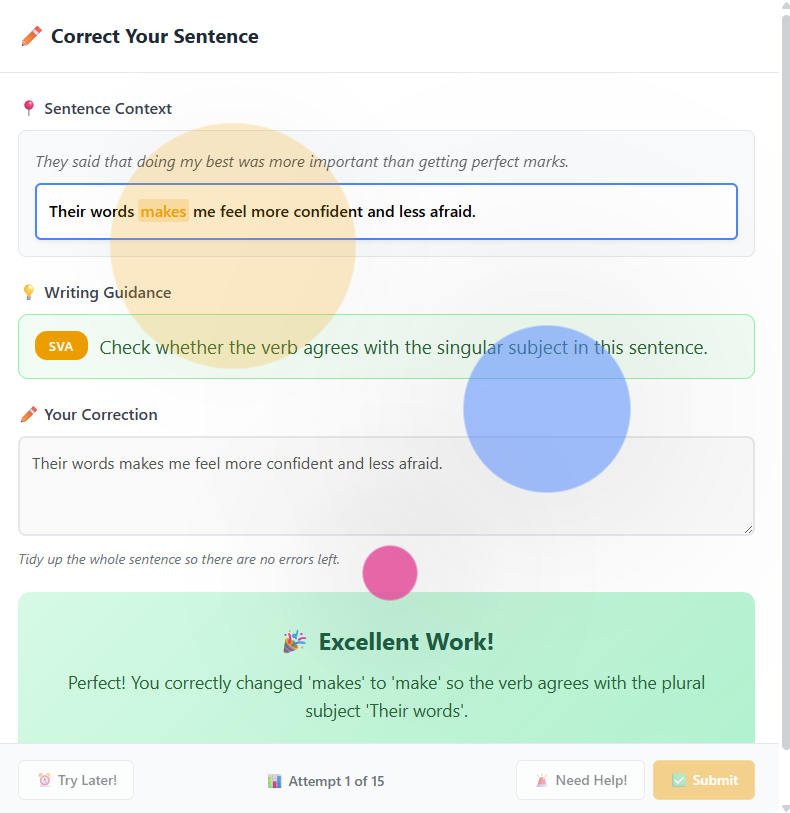The height and width of the screenshot is (813, 790).
Task: Select the highlighted word 'makes' in sentence
Action: [x=163, y=211]
